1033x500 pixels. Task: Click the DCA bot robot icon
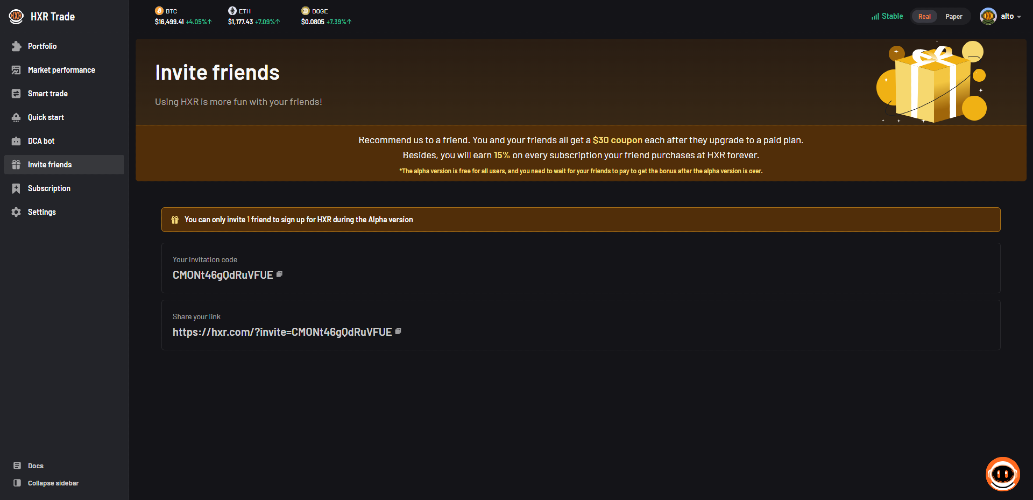coord(16,141)
